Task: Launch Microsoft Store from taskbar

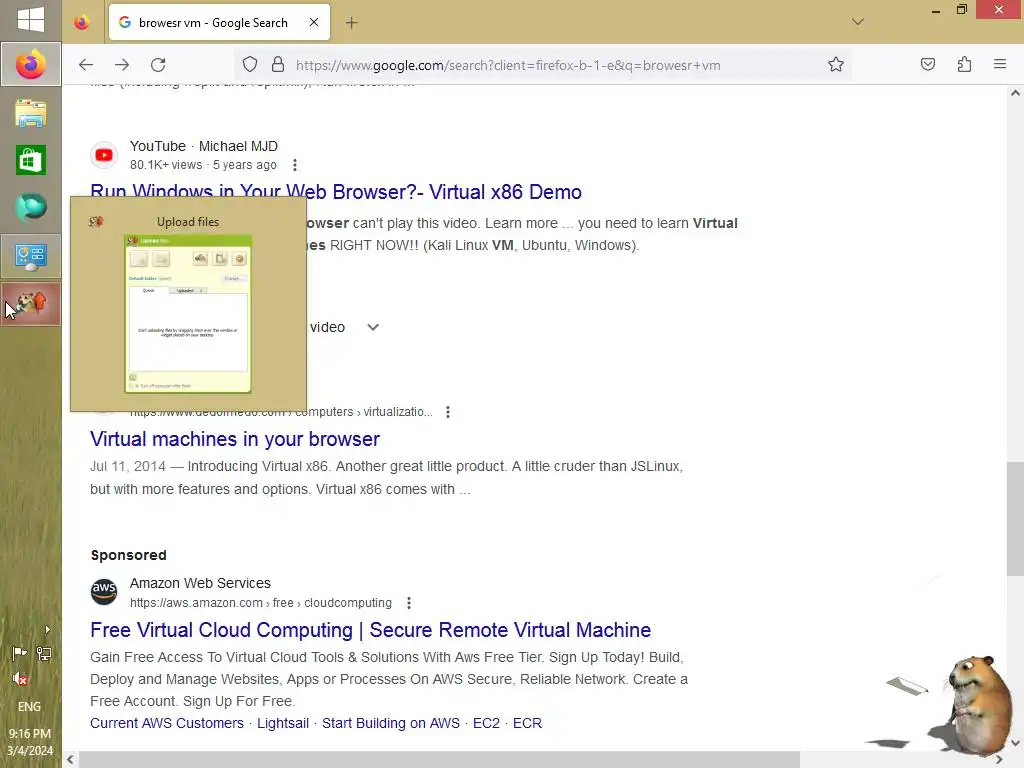Action: click(x=31, y=160)
